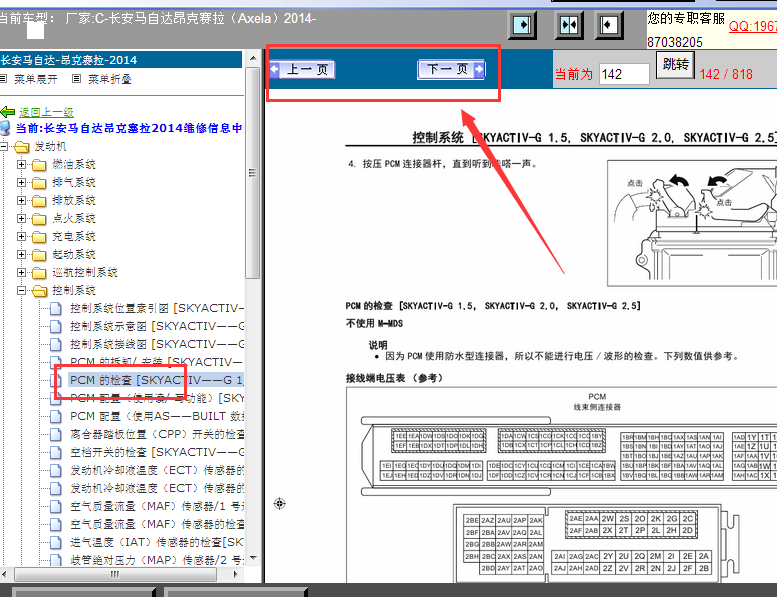Click 菜单折叠 to collapse menu

pos(110,79)
